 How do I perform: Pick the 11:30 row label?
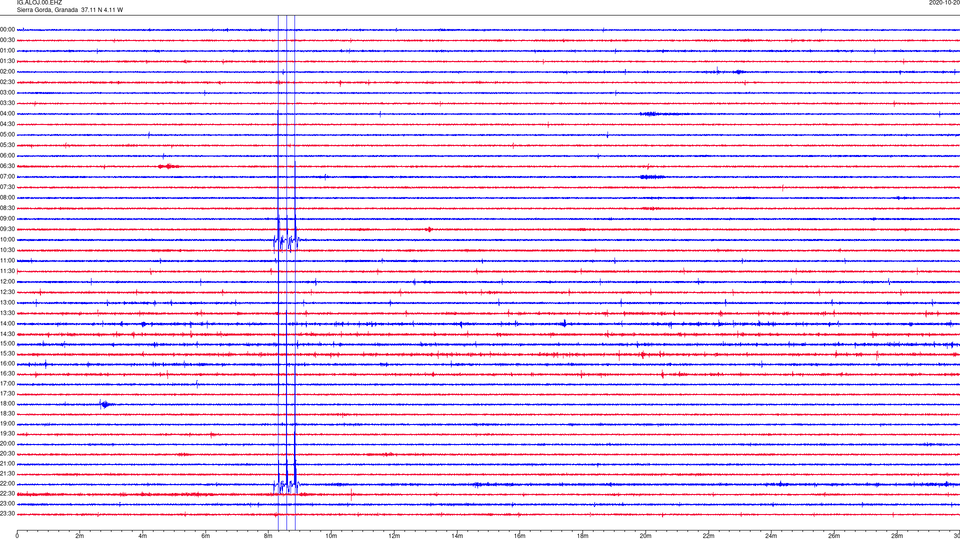point(7,271)
